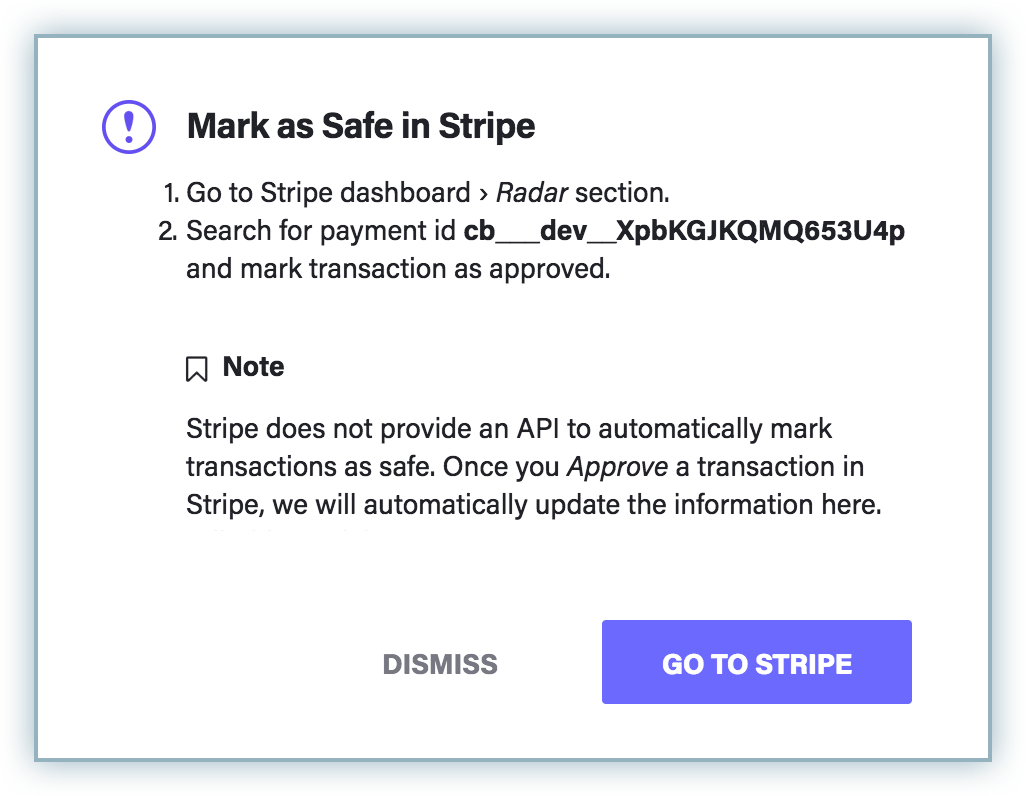
Task: Dismiss the Mark as Safe dialog
Action: click(440, 664)
